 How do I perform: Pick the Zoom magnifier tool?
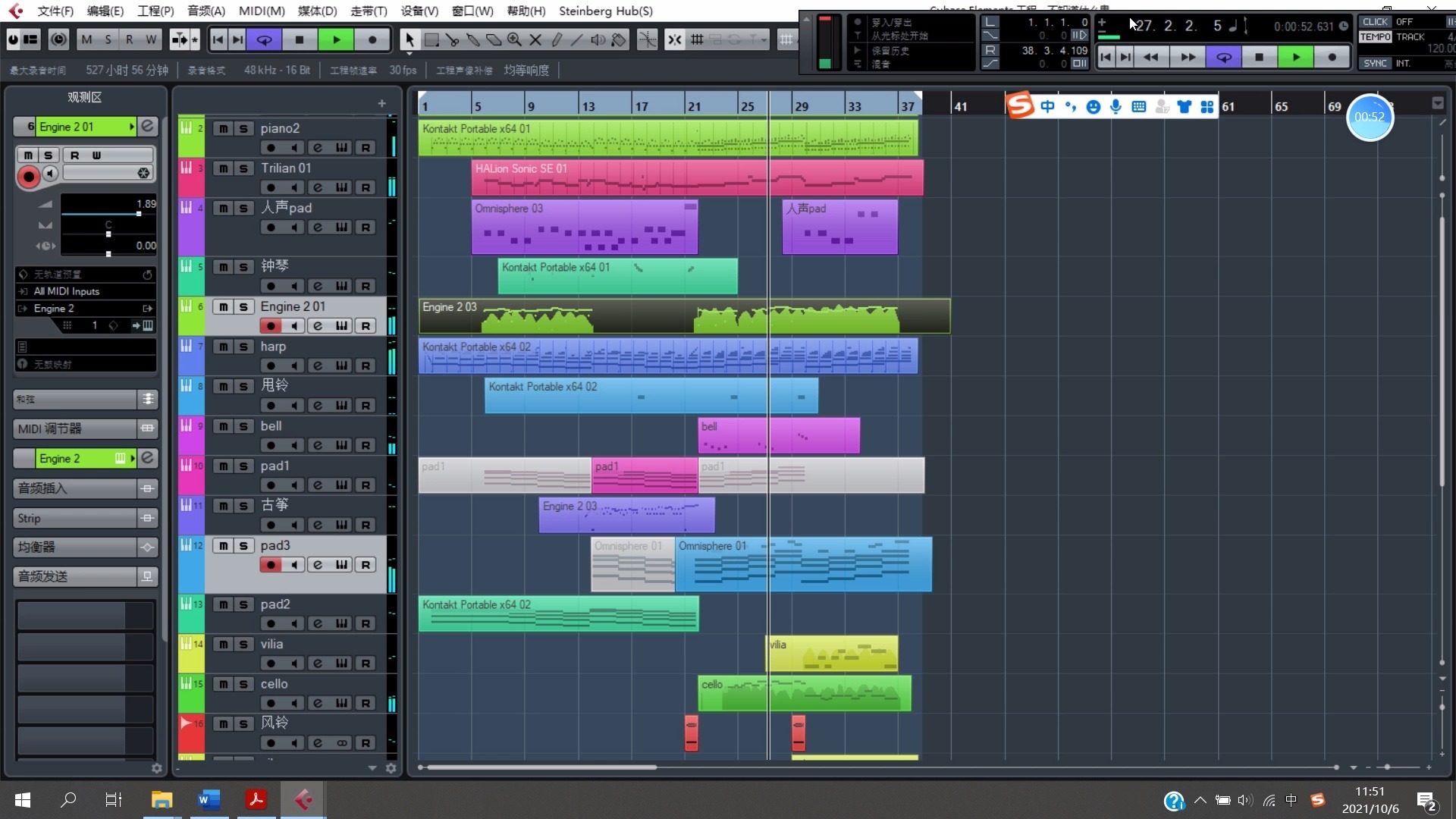[515, 40]
